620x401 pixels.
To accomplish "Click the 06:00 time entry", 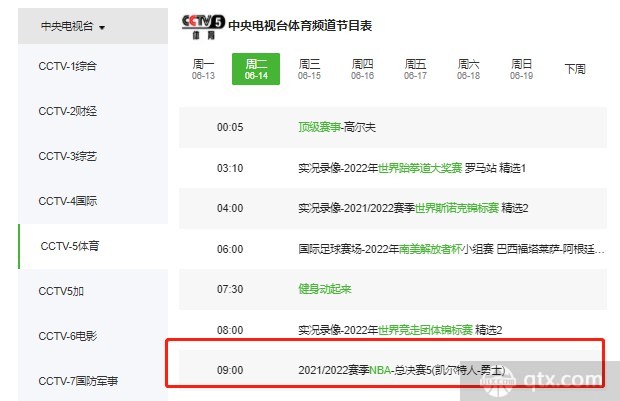I will (x=230, y=249).
